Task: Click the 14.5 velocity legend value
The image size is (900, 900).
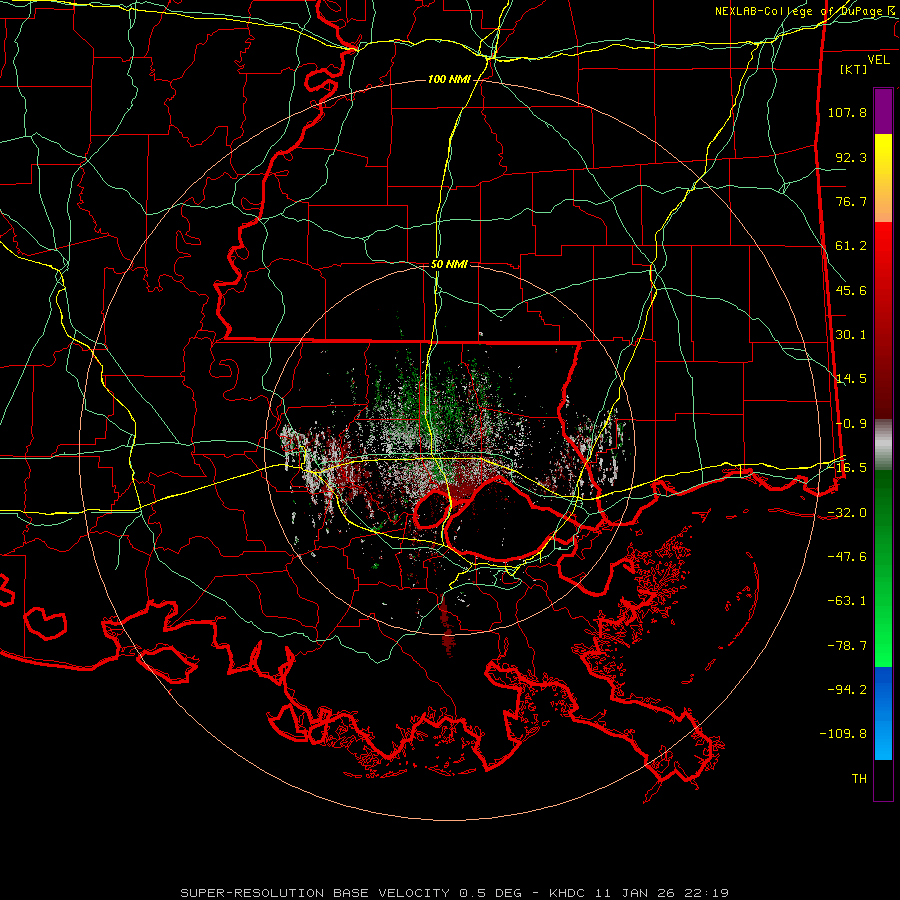Action: (x=851, y=379)
